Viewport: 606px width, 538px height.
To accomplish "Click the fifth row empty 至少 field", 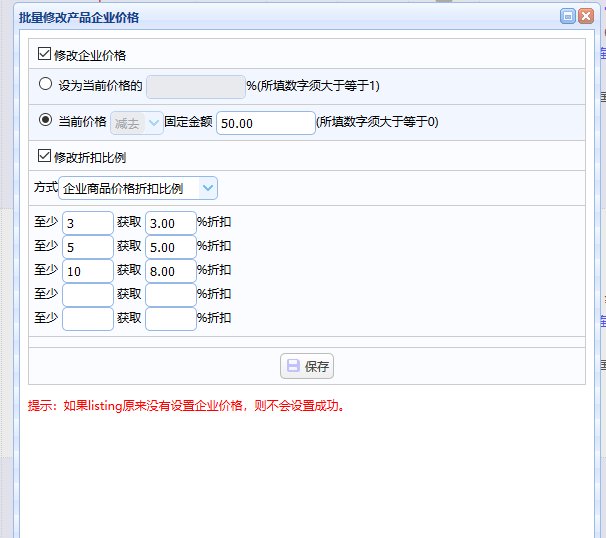I will [x=88, y=319].
